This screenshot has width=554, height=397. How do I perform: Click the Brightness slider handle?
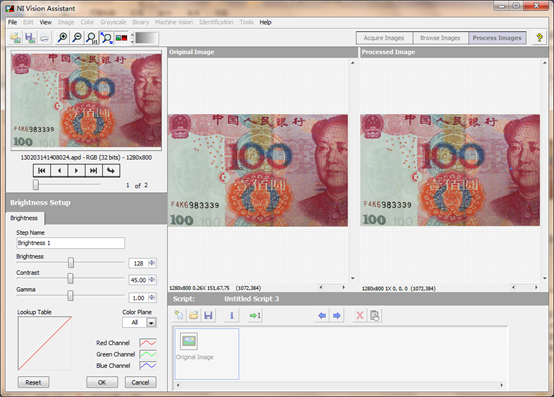(71, 262)
